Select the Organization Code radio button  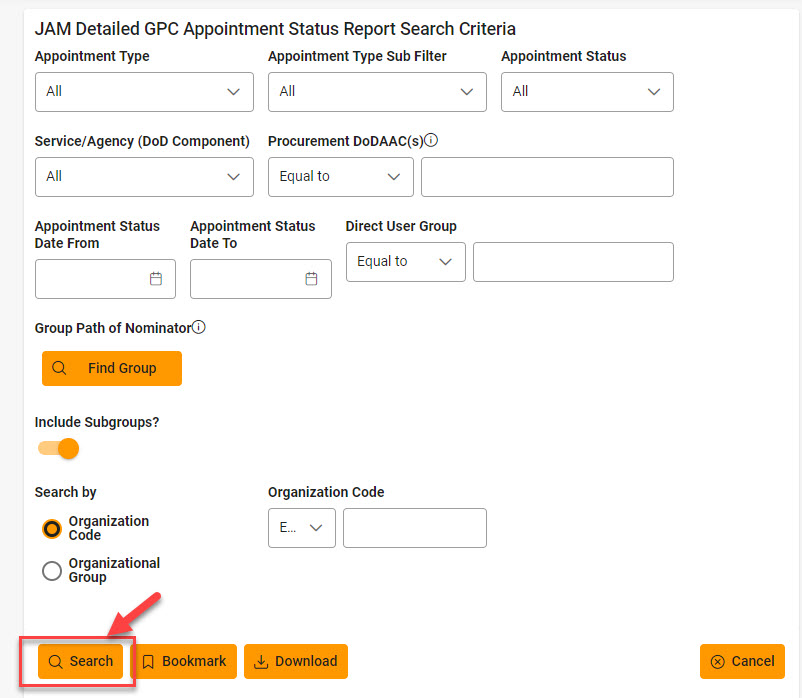coord(51,528)
